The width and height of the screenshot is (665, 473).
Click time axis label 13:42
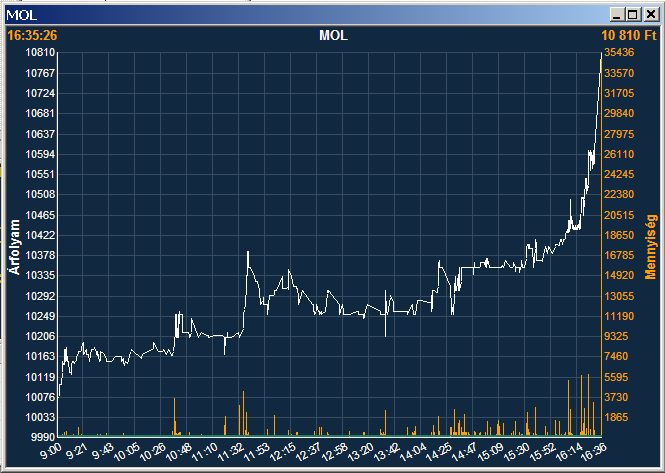(x=387, y=451)
